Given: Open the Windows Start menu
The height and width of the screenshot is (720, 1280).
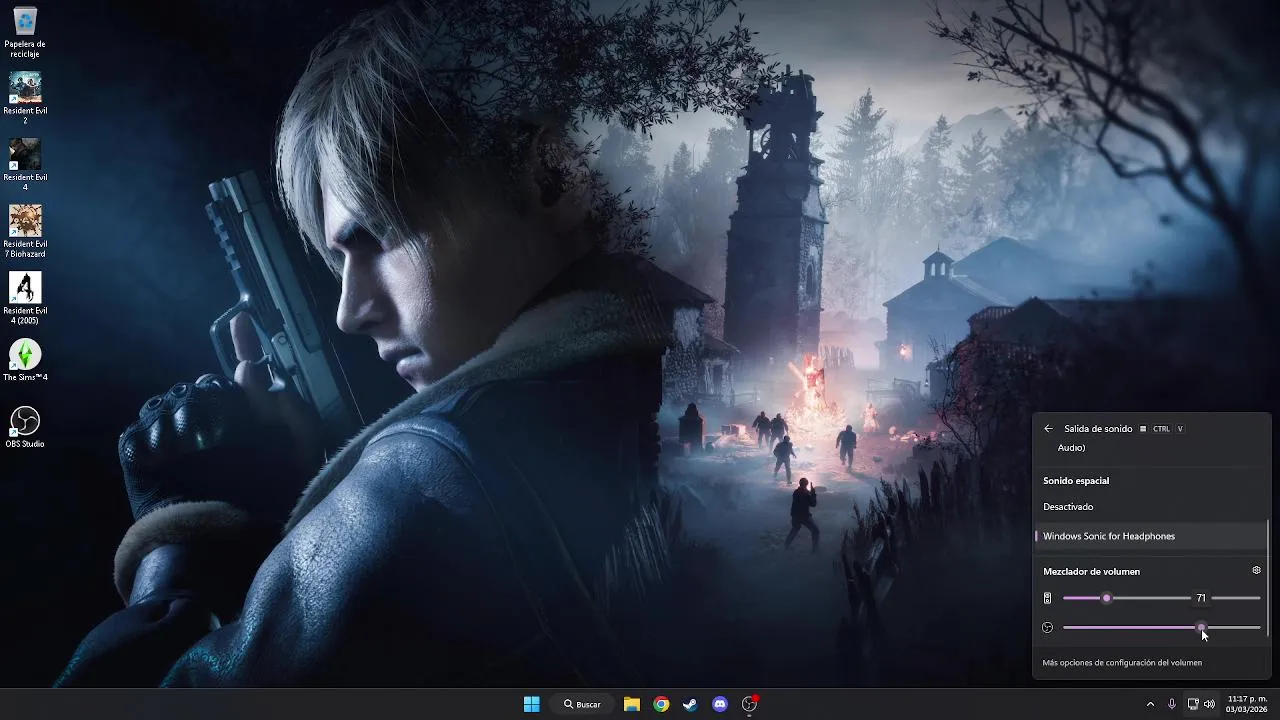Looking at the screenshot, I should click(532, 704).
